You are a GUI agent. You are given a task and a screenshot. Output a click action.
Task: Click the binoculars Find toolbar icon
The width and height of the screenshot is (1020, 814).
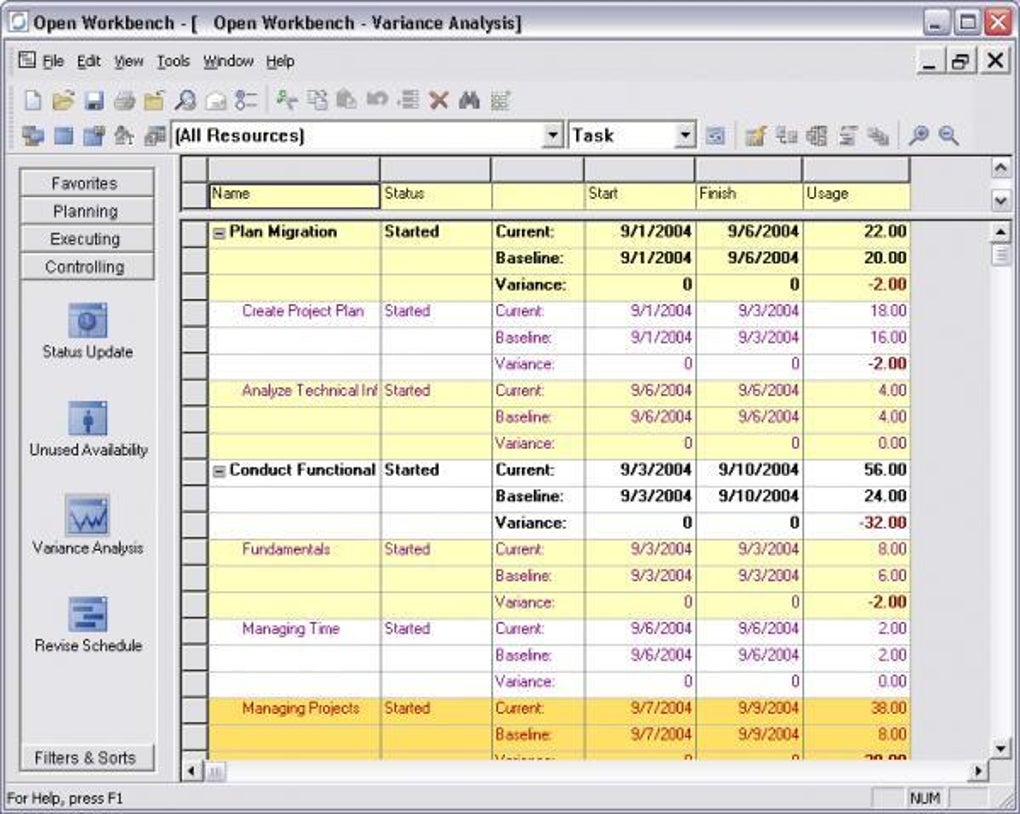click(x=469, y=100)
